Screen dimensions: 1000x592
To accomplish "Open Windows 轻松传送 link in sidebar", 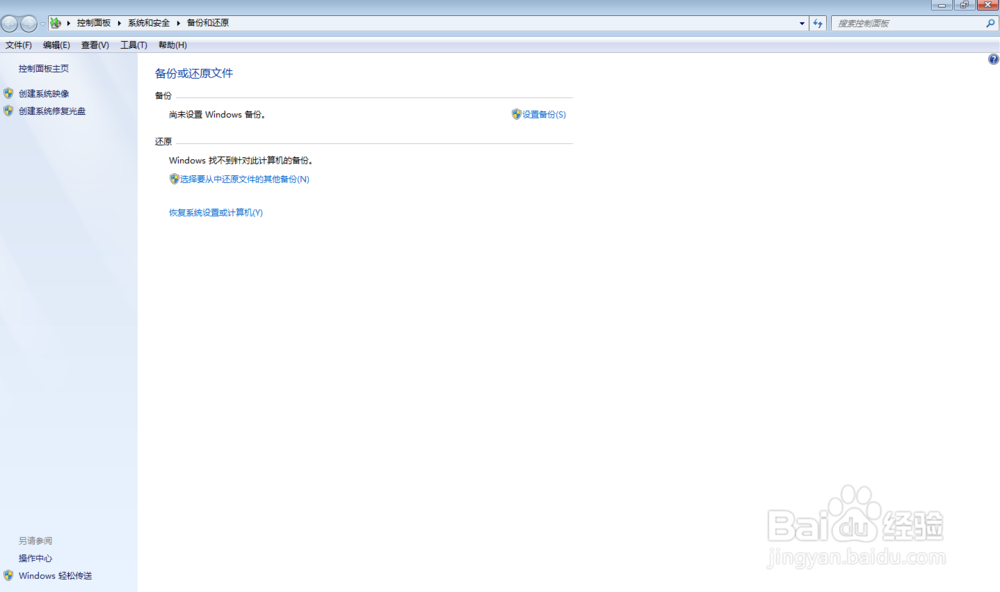I will tap(55, 575).
